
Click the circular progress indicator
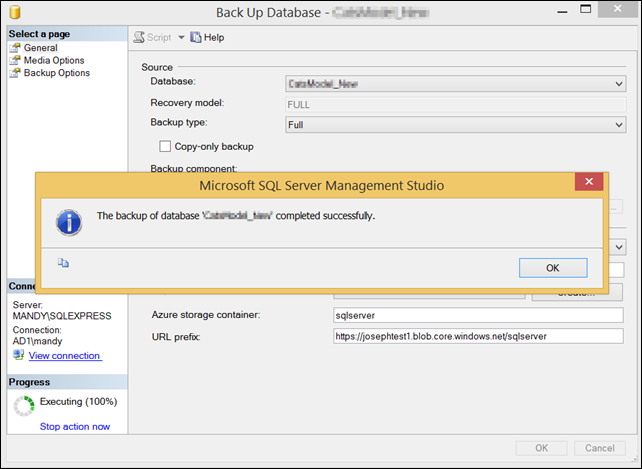tap(24, 407)
